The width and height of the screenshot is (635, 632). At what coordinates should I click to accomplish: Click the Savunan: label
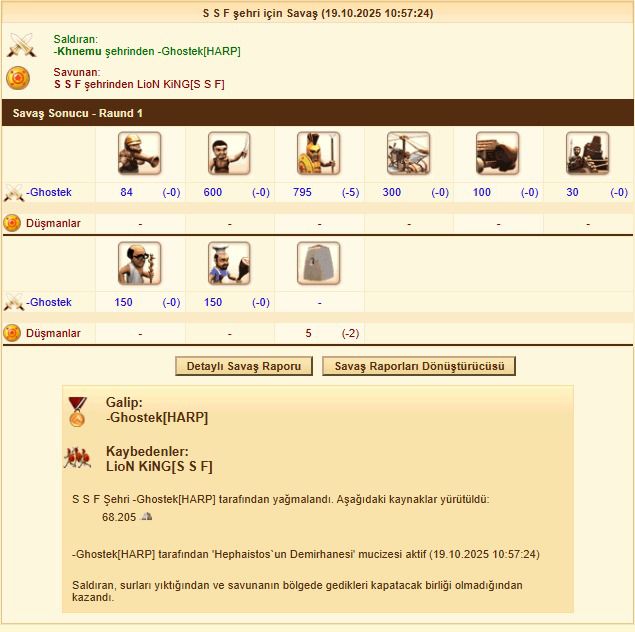click(77, 72)
